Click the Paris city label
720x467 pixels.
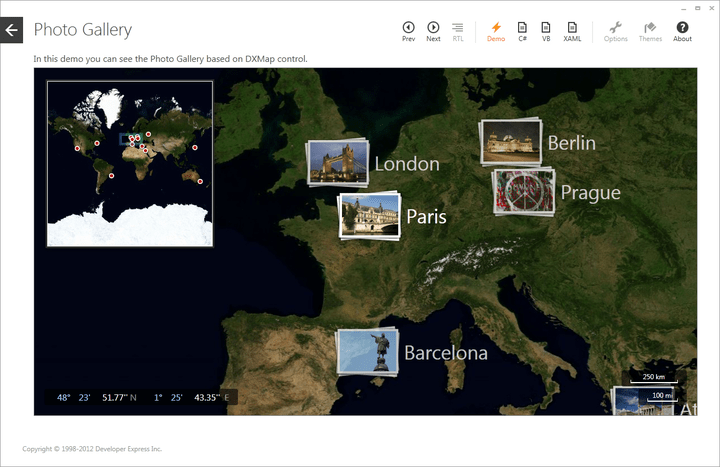tap(426, 216)
